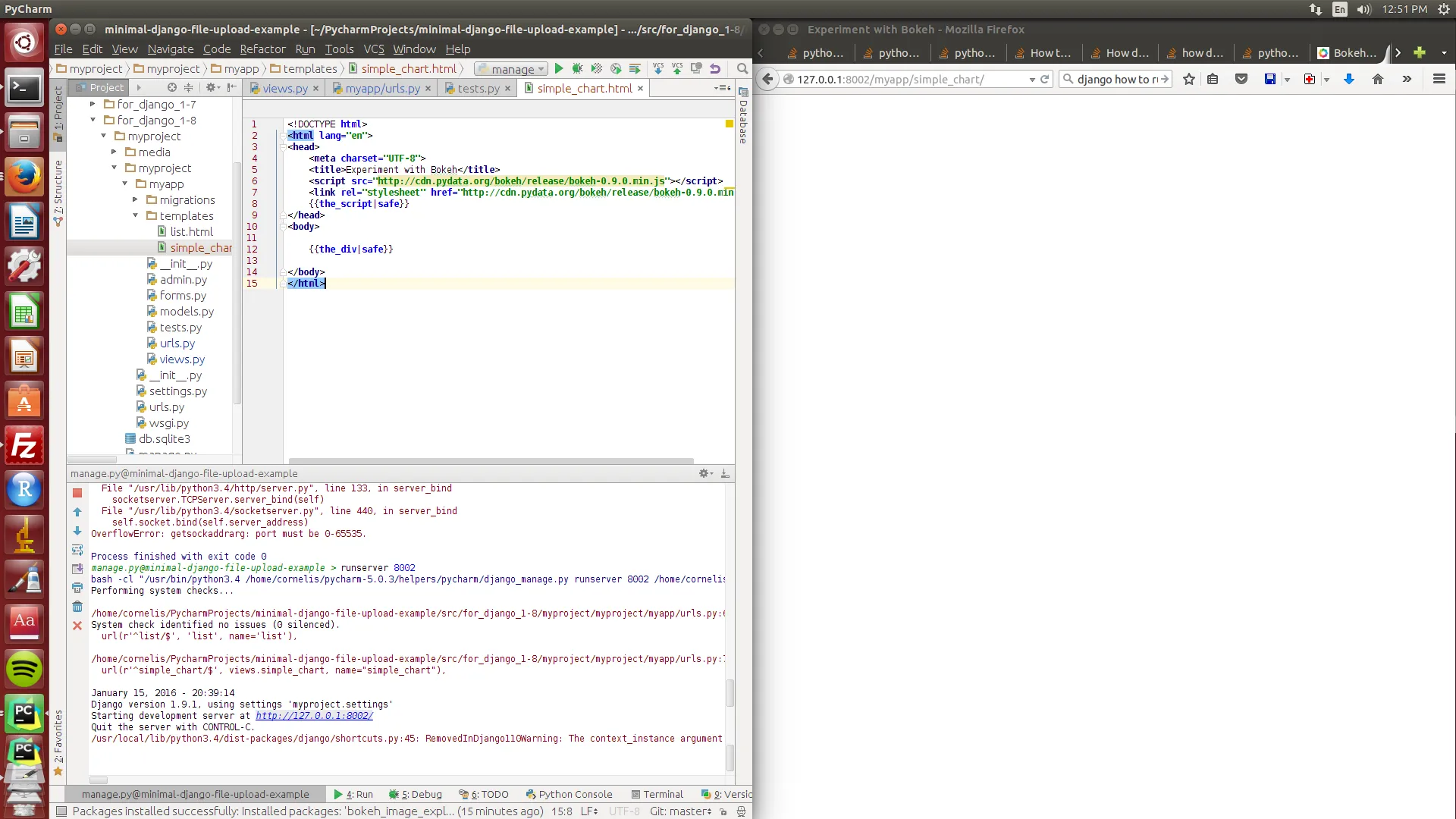This screenshot has height=819, width=1456.
Task: Click the VCS update project icon
Action: [x=658, y=69]
